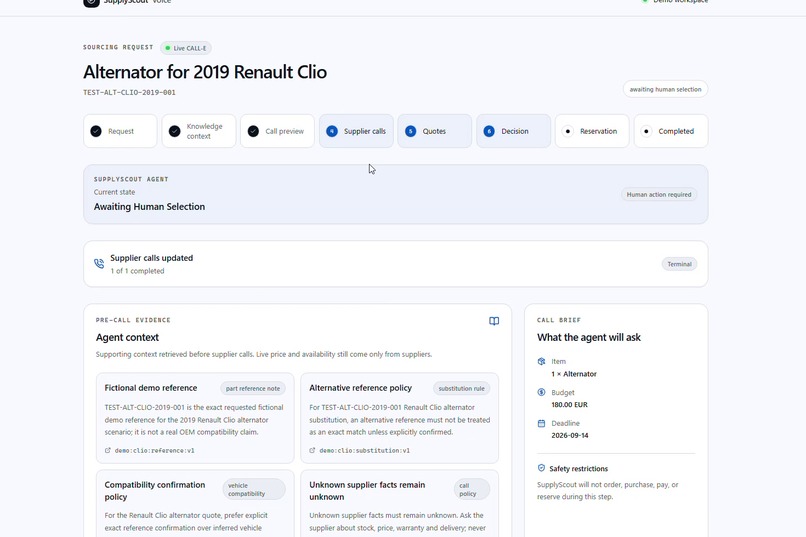Click the TEST-ALT-CLIO-2019-001 request ID

coord(130,92)
